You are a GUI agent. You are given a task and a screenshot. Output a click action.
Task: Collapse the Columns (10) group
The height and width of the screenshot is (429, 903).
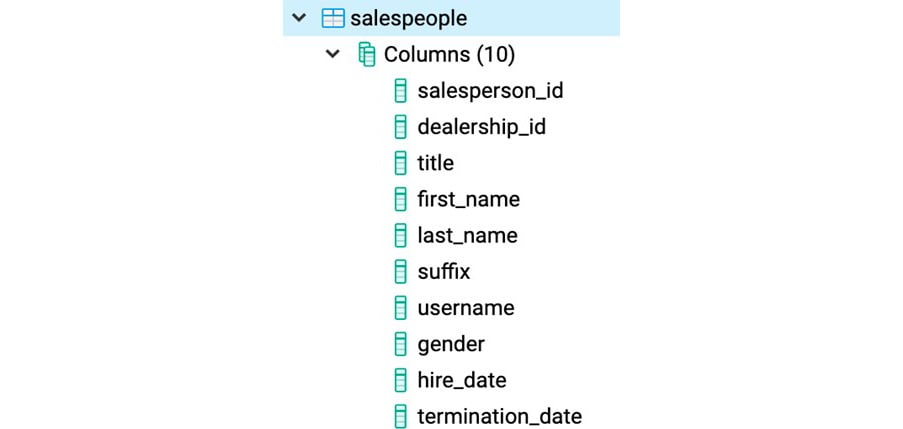332,54
